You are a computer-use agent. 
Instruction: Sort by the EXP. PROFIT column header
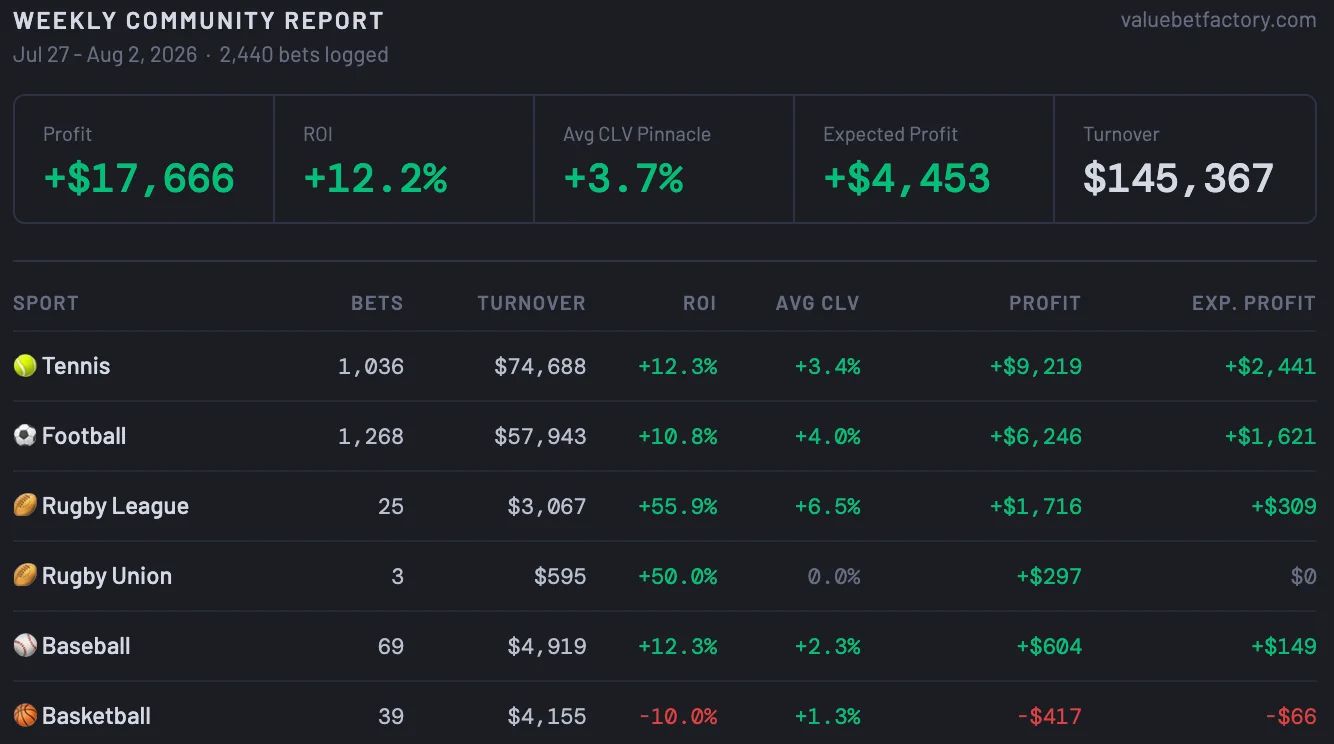[x=1254, y=303]
